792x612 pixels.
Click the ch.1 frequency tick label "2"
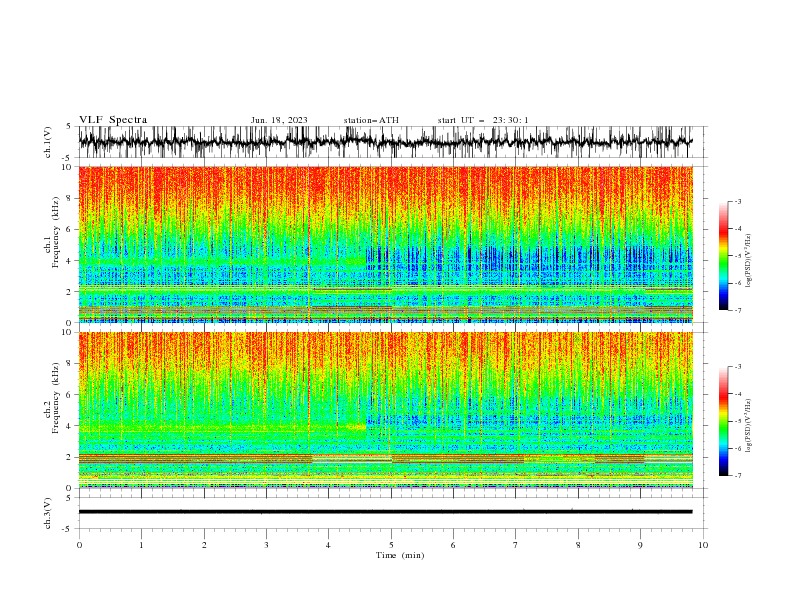(69, 292)
